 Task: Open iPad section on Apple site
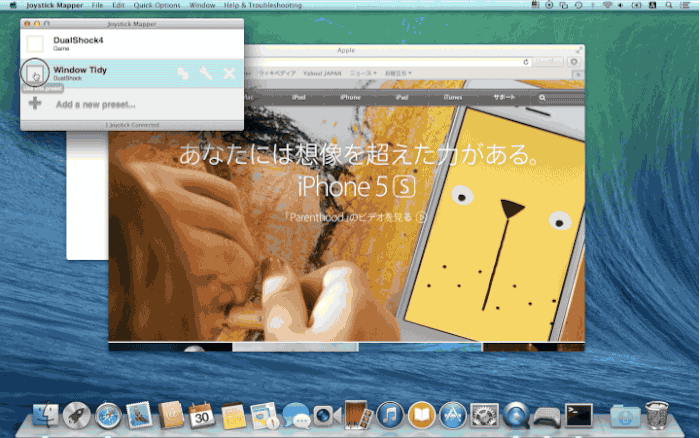point(401,97)
